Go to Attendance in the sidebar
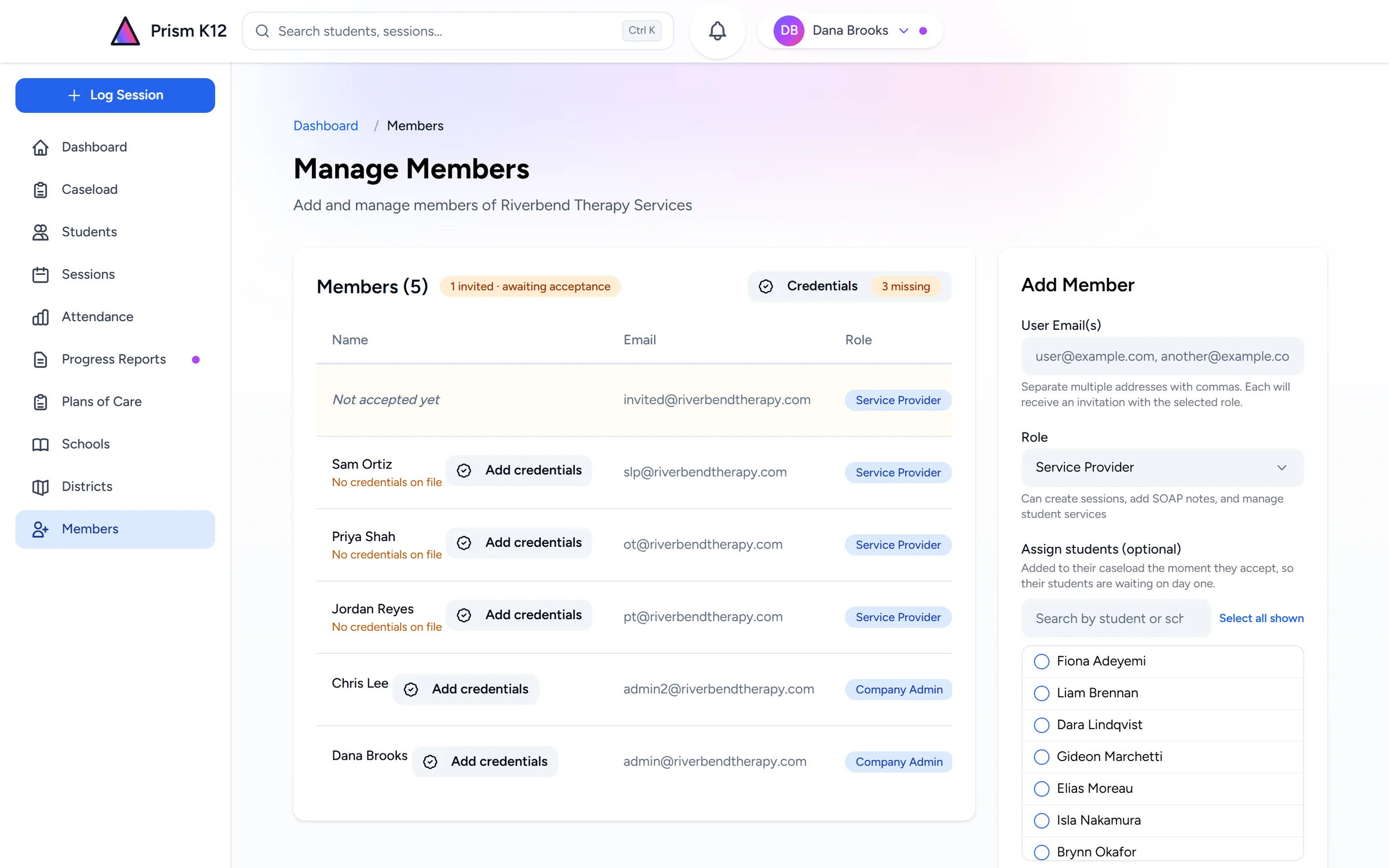The height and width of the screenshot is (868, 1389). click(x=115, y=317)
